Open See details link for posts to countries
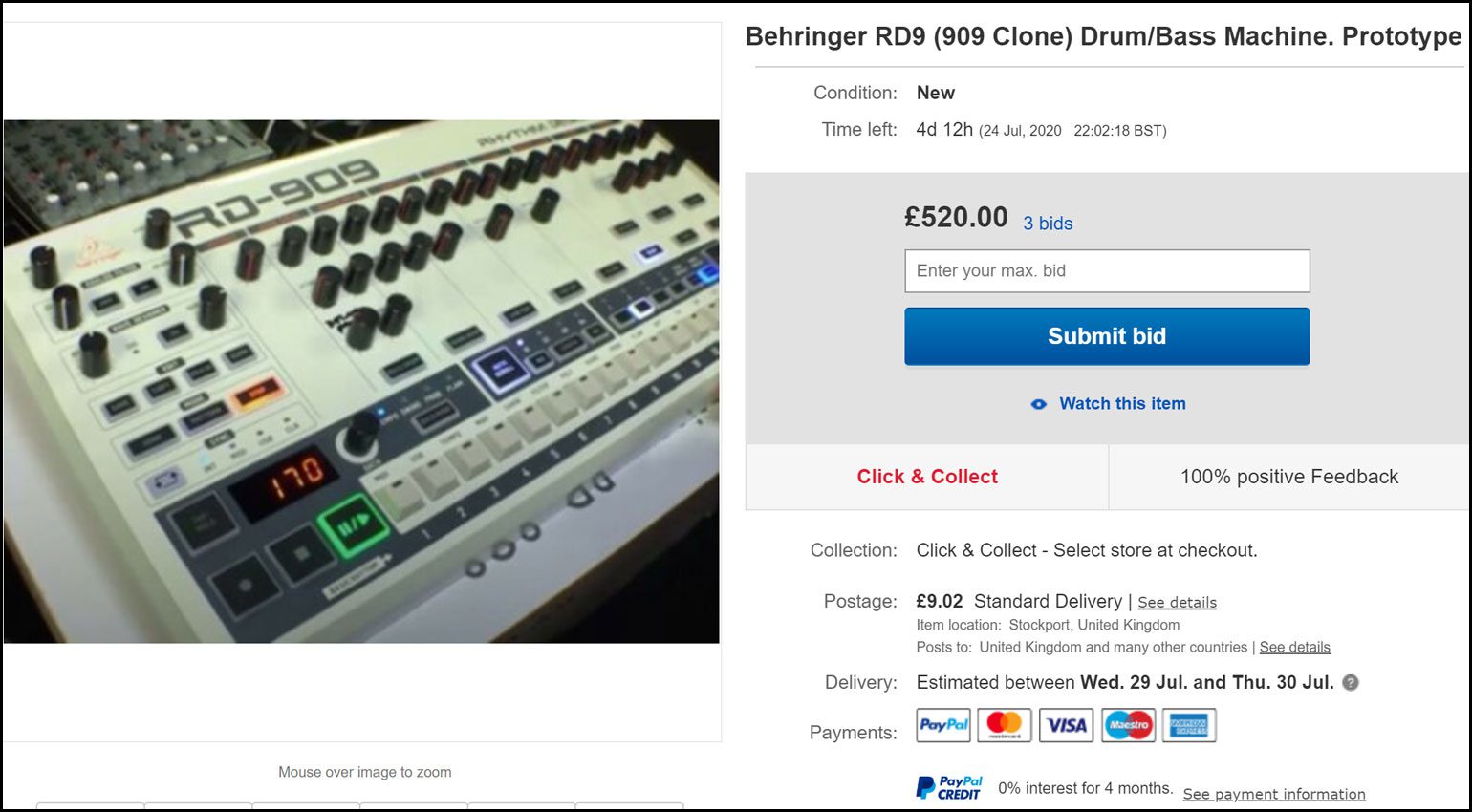 [1294, 648]
